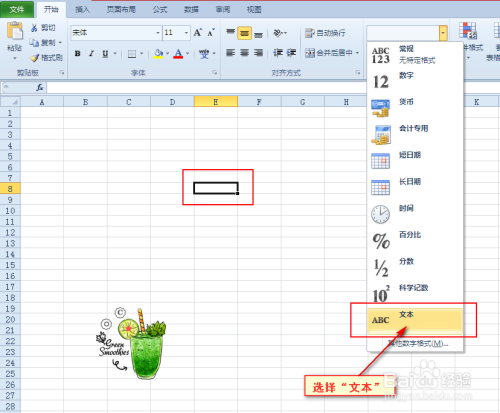Align text right
Viewport: 500px width, 413px height.
tap(258, 53)
